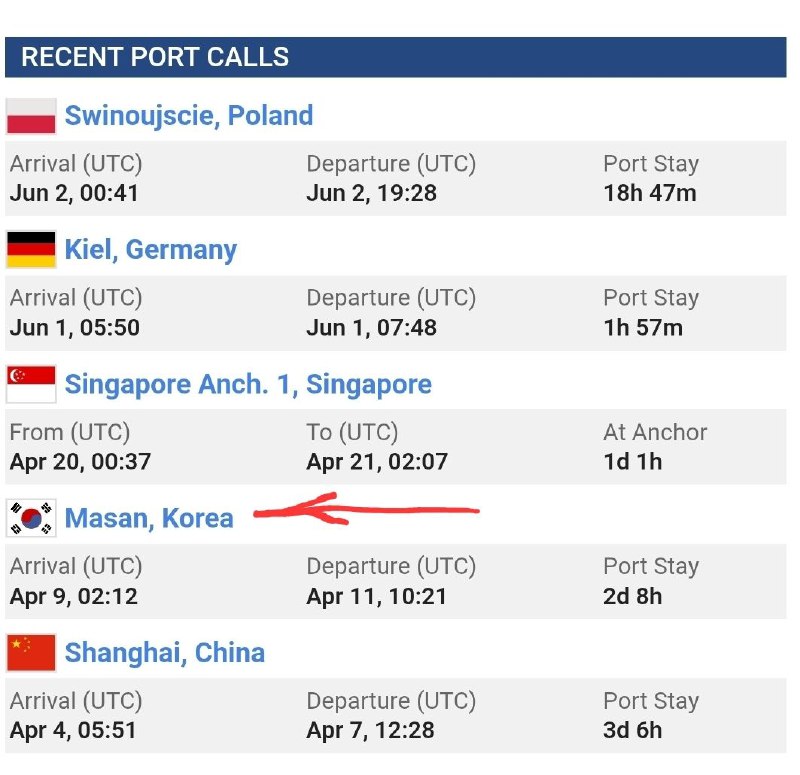
Task: Click Singapore To time Apr 21, 02:07
Action: click(377, 462)
